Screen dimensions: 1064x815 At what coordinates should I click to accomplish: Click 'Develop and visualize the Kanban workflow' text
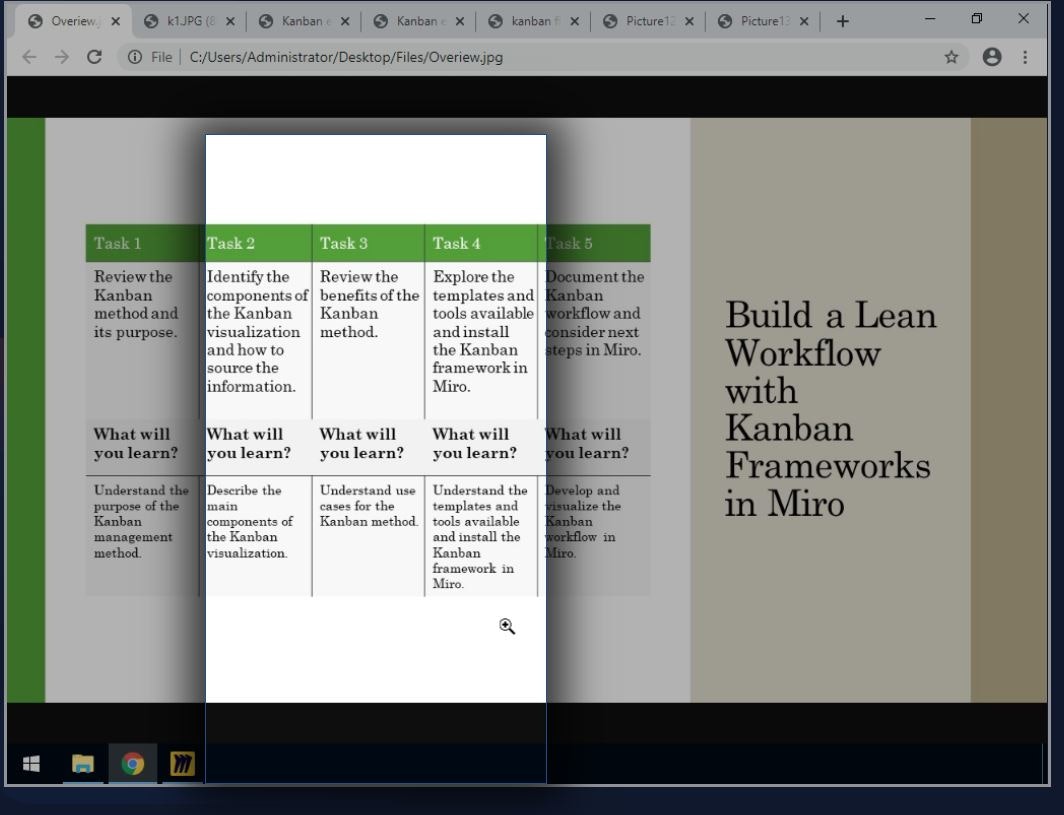583,521
